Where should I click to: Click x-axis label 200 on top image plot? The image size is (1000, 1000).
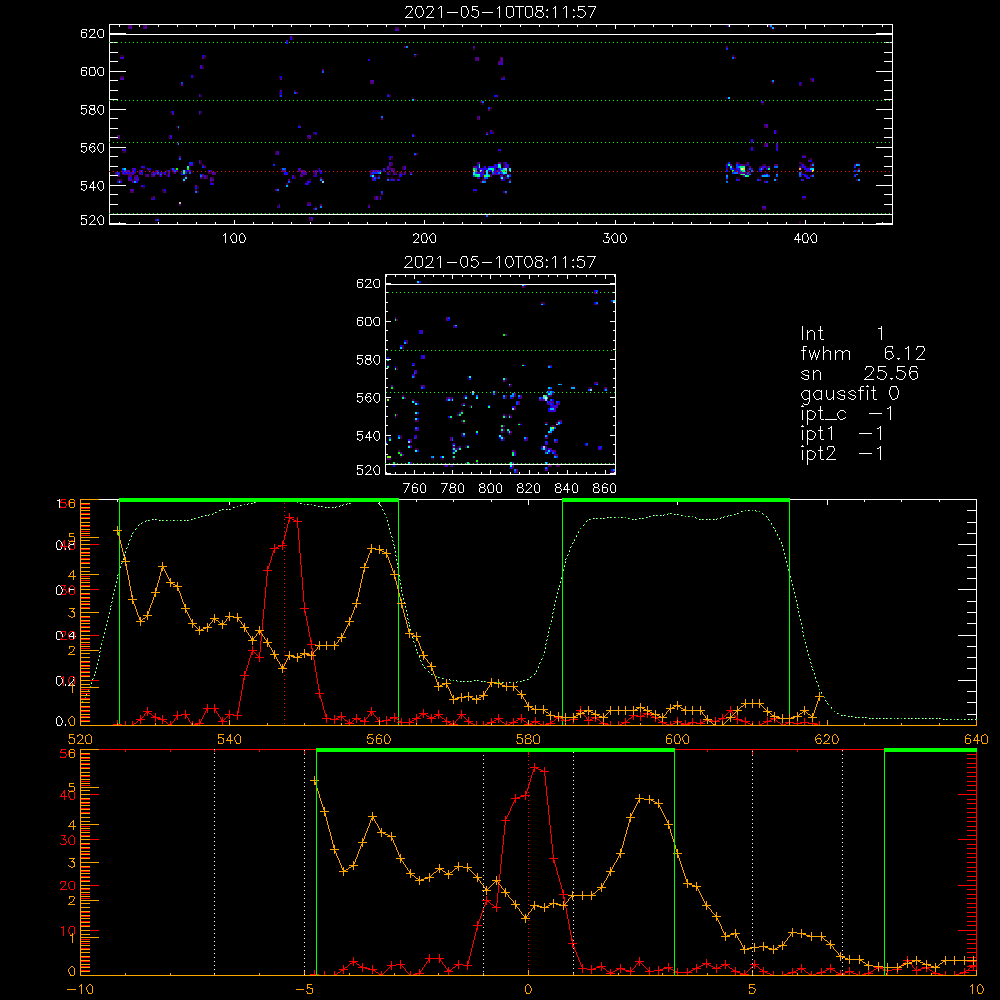click(x=425, y=239)
